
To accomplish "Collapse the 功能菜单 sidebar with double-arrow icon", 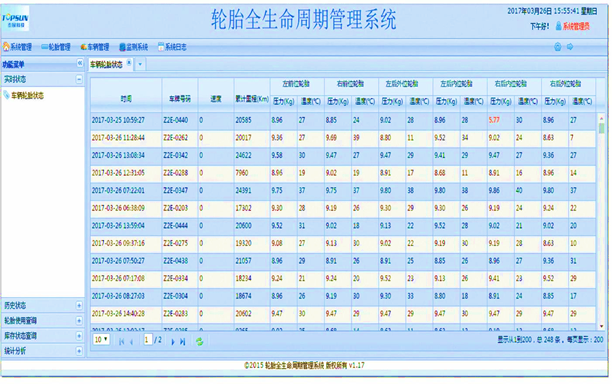I will tap(80, 63).
